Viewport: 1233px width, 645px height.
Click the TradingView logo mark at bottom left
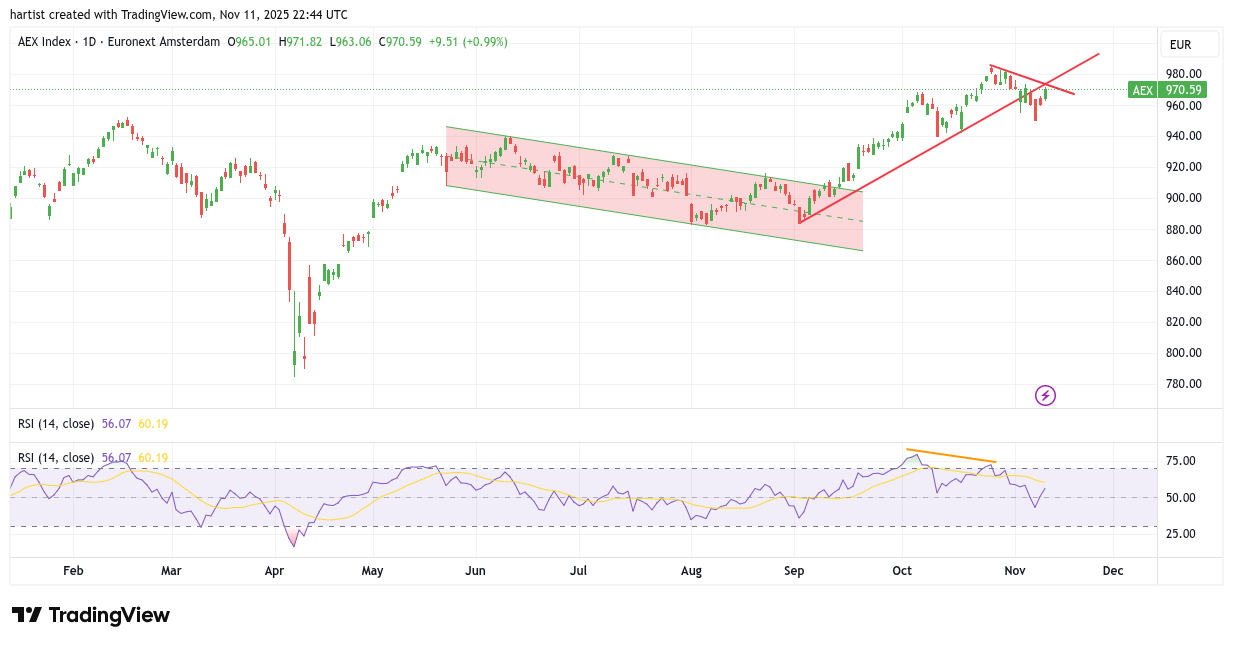26,615
